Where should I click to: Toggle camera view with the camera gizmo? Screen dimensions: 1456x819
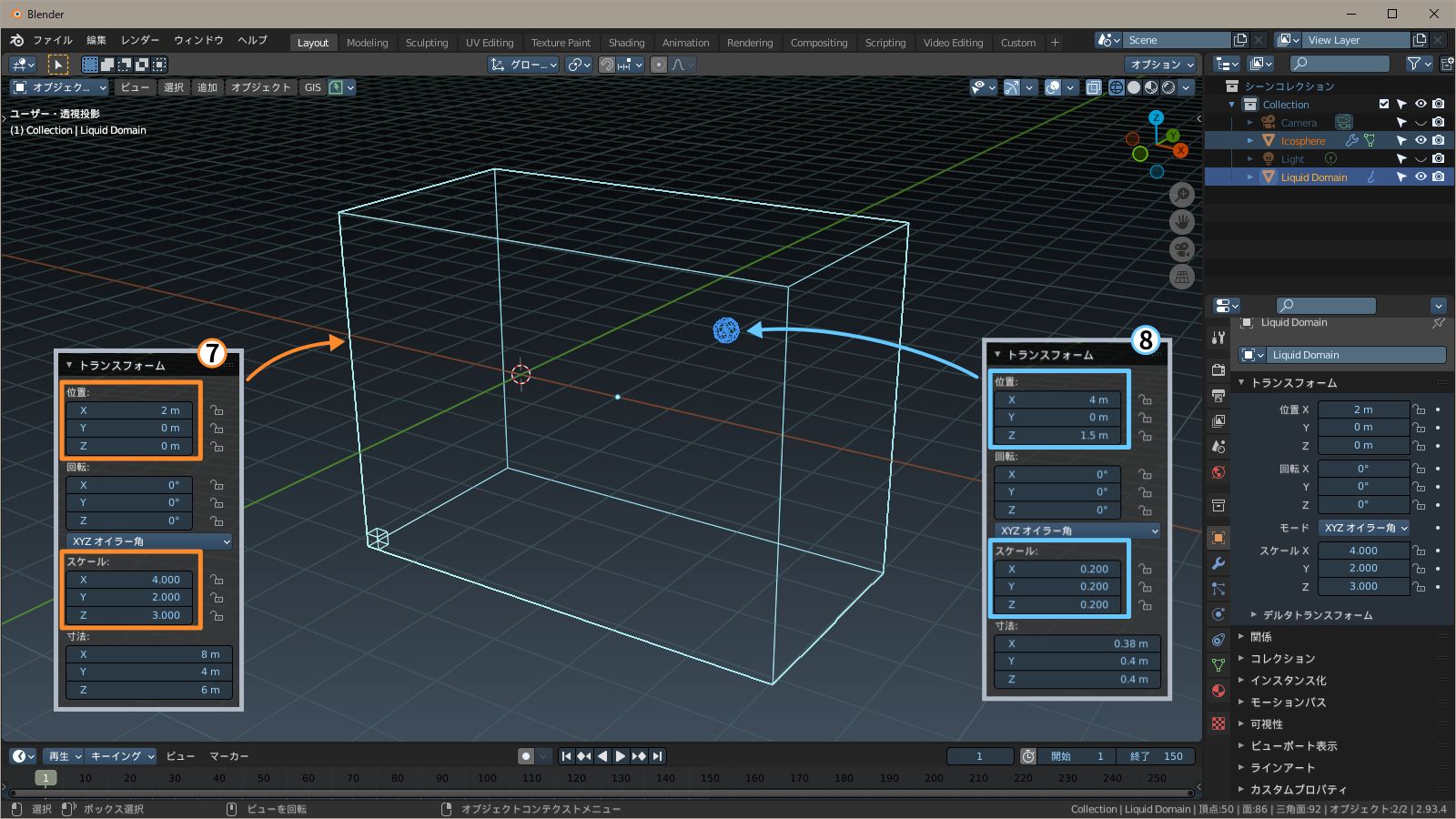point(1181,249)
